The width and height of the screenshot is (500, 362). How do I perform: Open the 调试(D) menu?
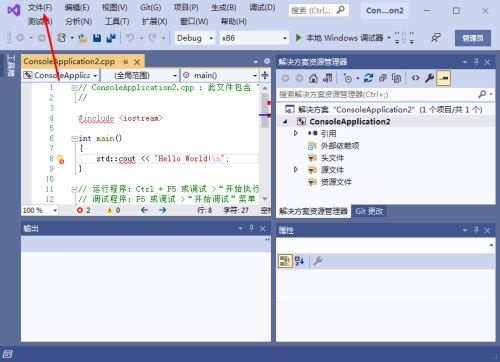coord(262,8)
